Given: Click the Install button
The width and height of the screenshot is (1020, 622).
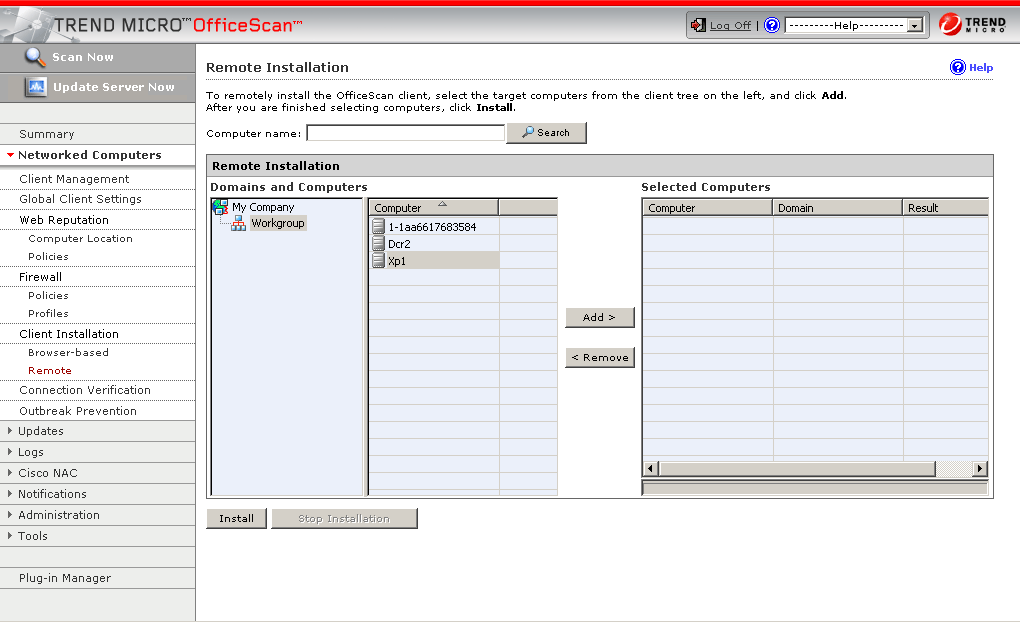Looking at the screenshot, I should point(236,519).
